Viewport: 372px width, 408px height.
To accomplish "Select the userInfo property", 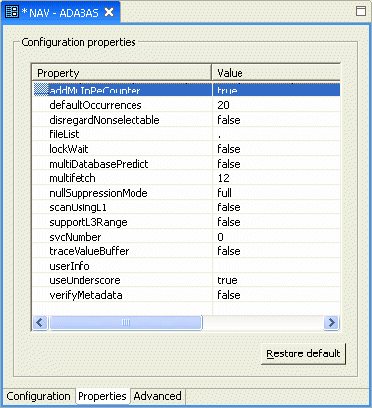I will [x=69, y=266].
